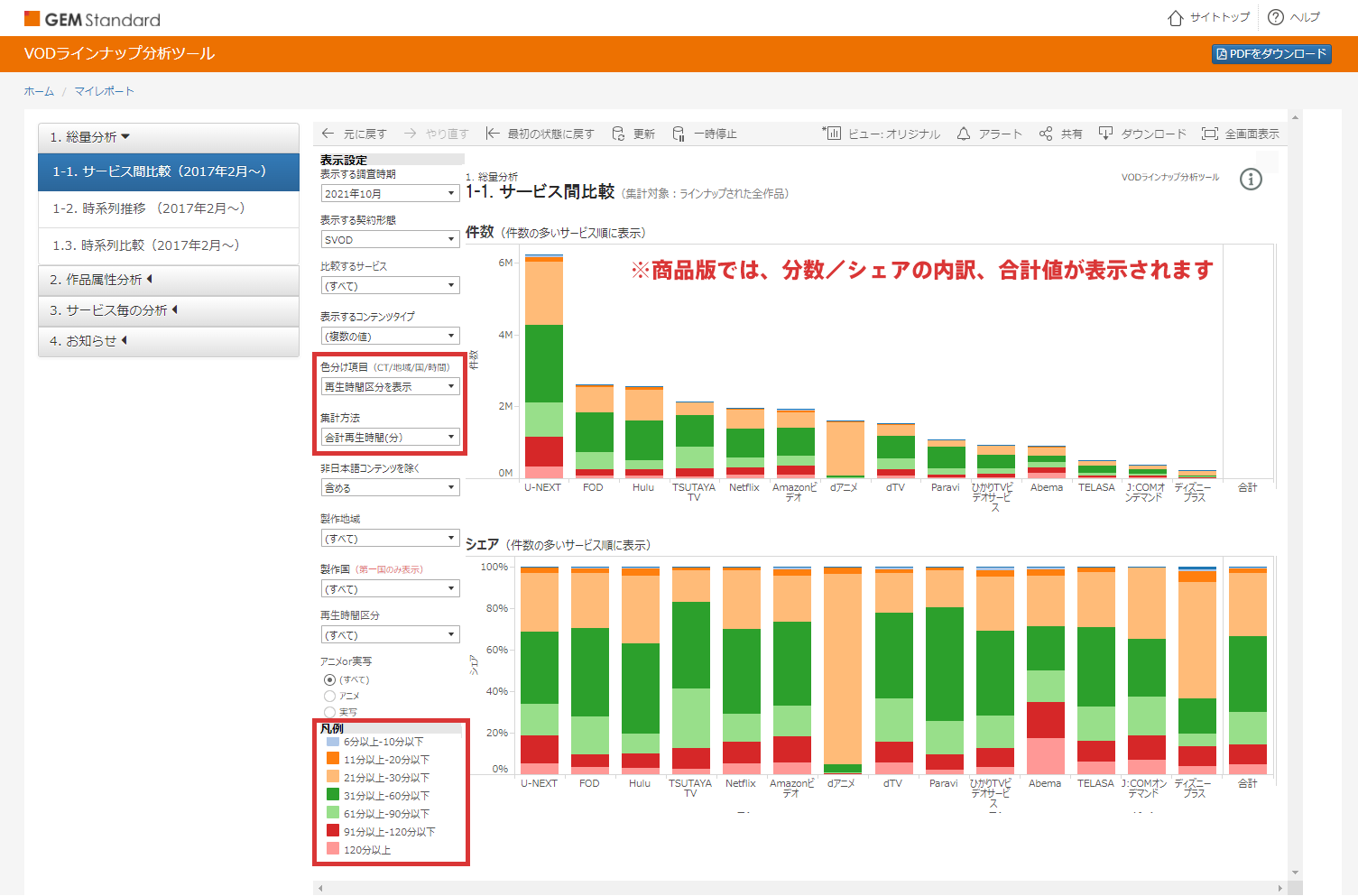Click the 91分以上-120分以下 legend swatch
The width and height of the screenshot is (1358, 896).
coord(333,831)
